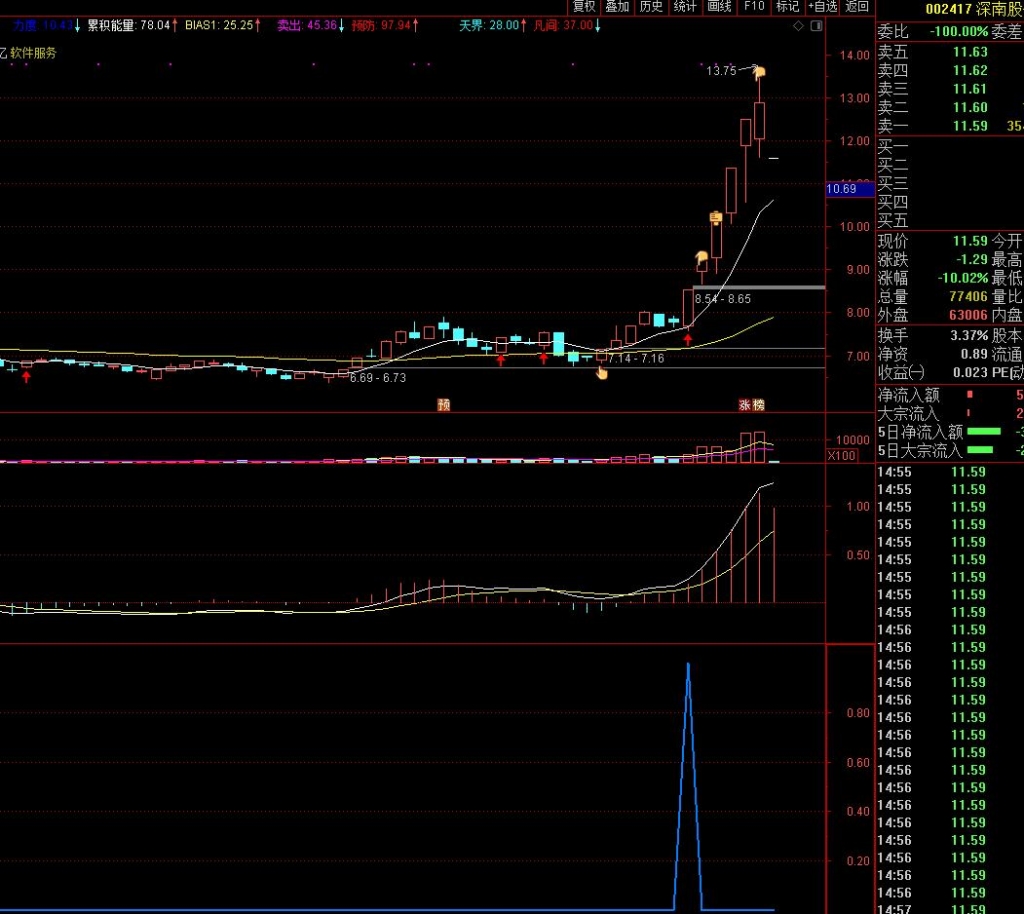Select the 画线 drawing tool button
1024x914 pixels.
(719, 7)
